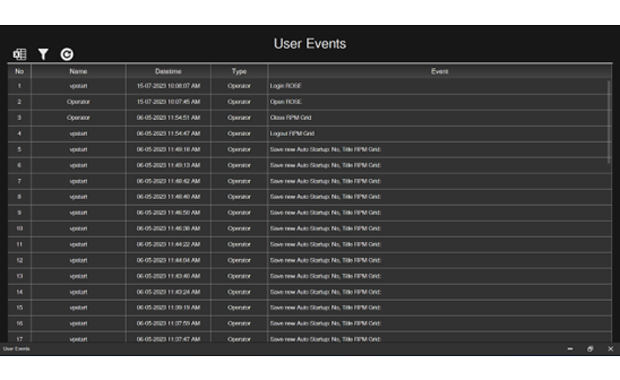
Task: Open the filter funnel icon
Action: click(43, 54)
